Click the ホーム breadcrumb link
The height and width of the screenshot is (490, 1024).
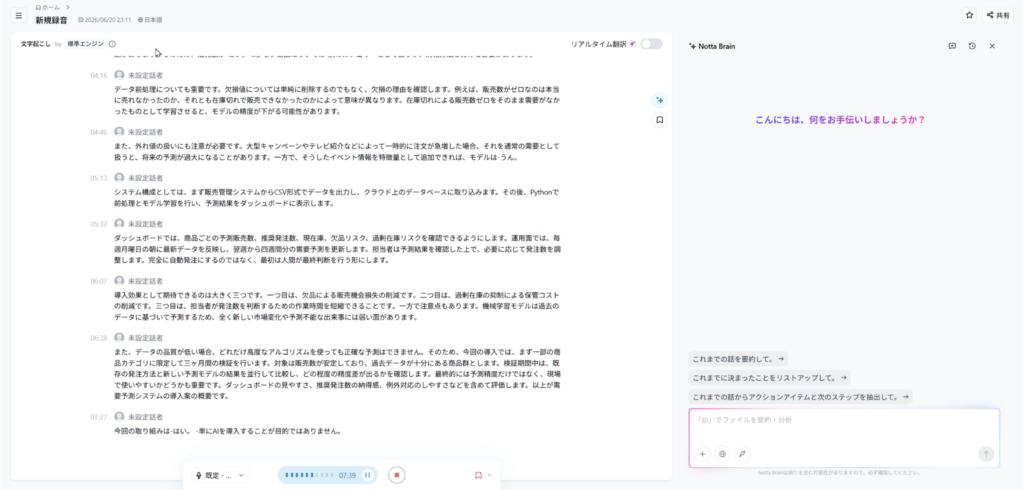tap(52, 7)
